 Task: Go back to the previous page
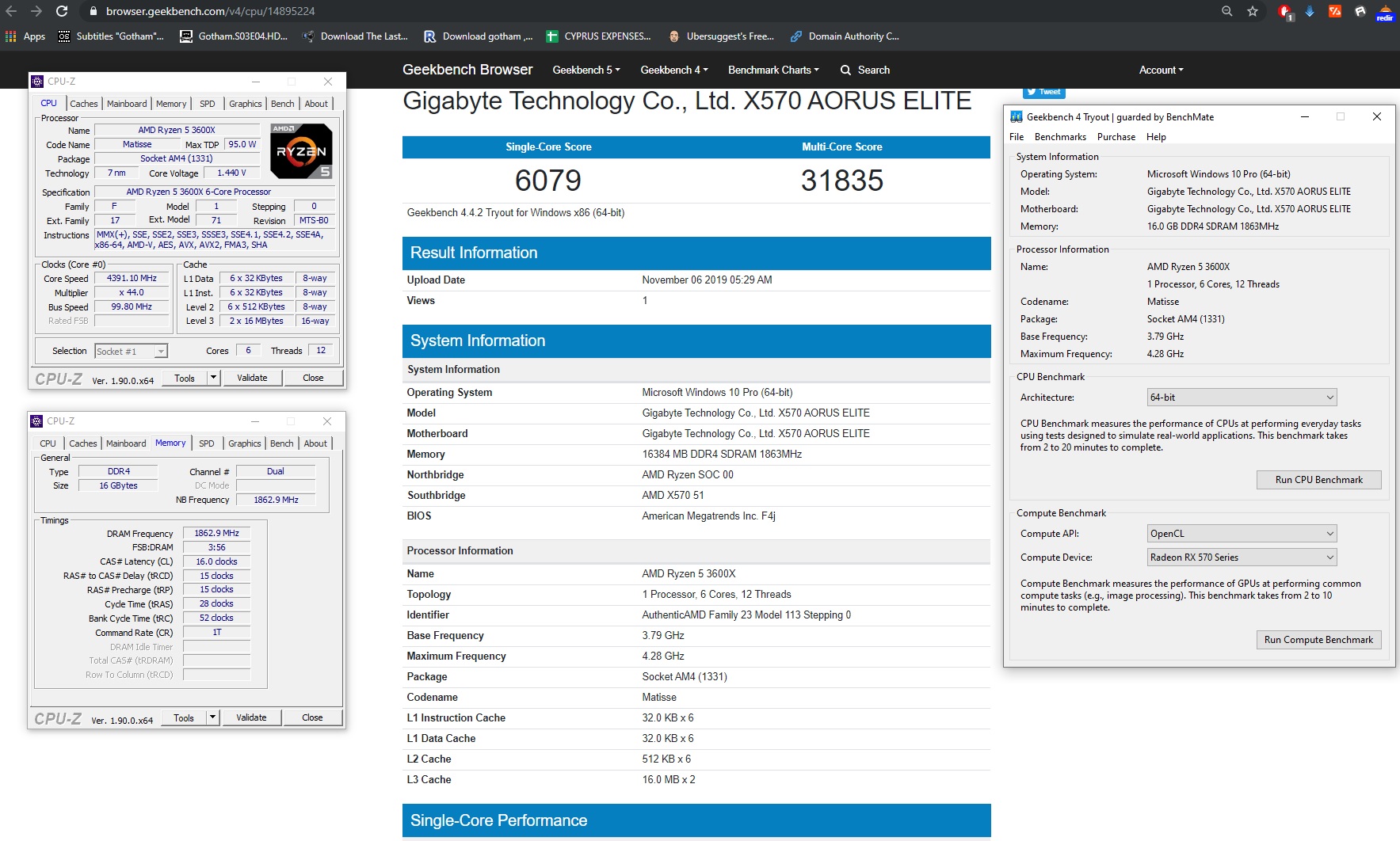pos(11,11)
